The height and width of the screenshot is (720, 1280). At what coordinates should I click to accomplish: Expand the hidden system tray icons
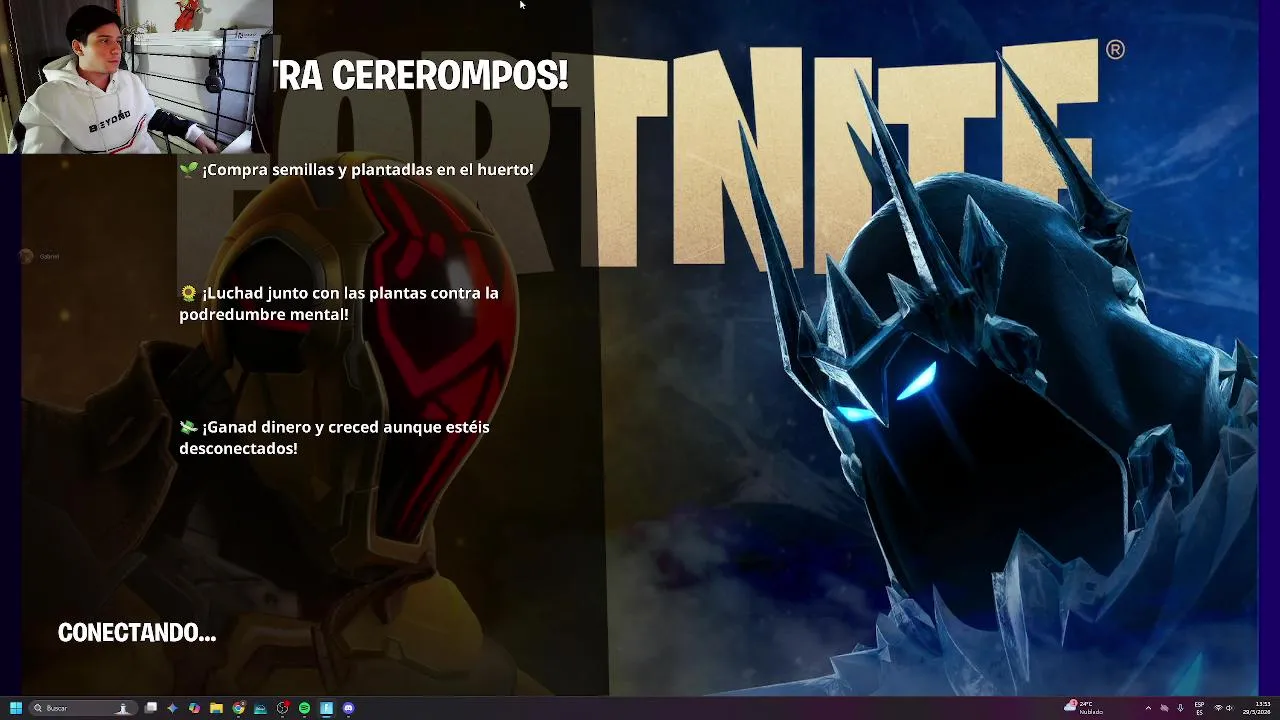[1148, 708]
